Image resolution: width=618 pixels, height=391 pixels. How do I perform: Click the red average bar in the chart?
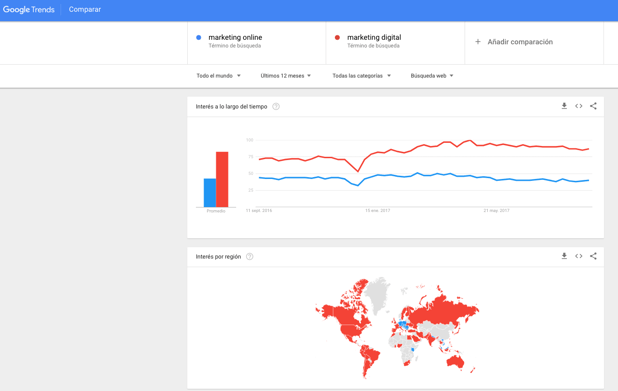(222, 179)
